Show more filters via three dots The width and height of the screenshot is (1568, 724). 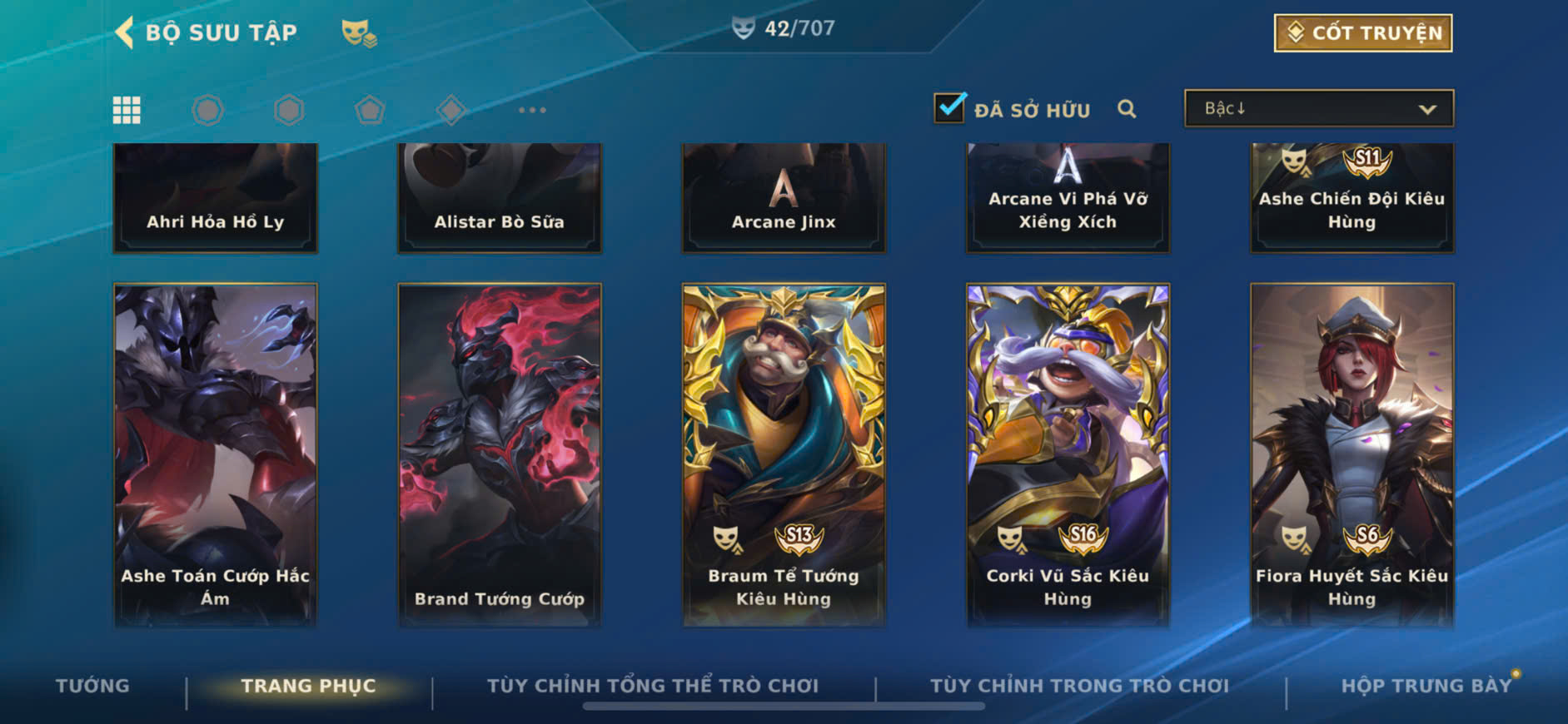tap(532, 110)
